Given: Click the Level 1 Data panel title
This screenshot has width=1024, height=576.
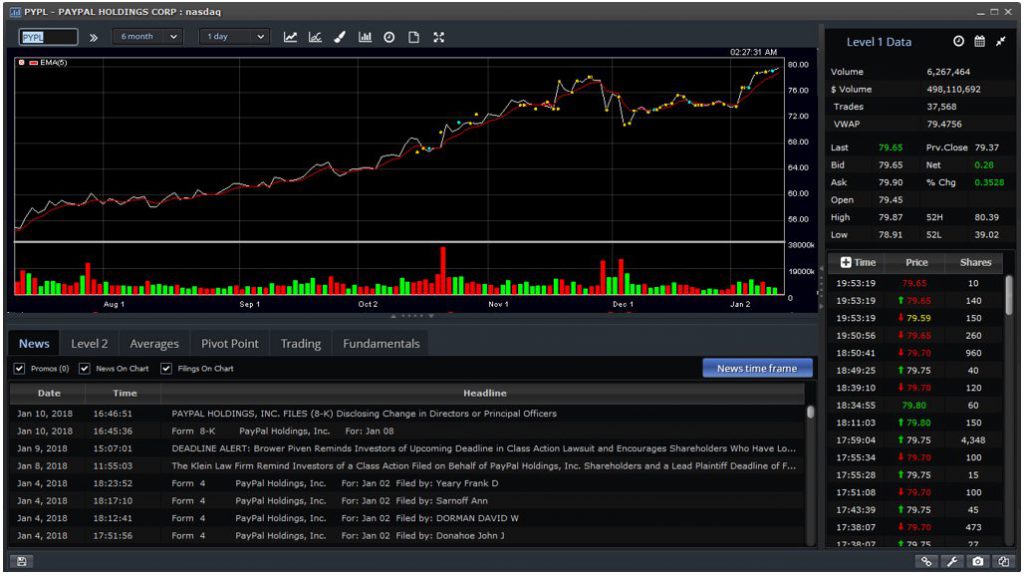Looking at the screenshot, I should coord(878,42).
